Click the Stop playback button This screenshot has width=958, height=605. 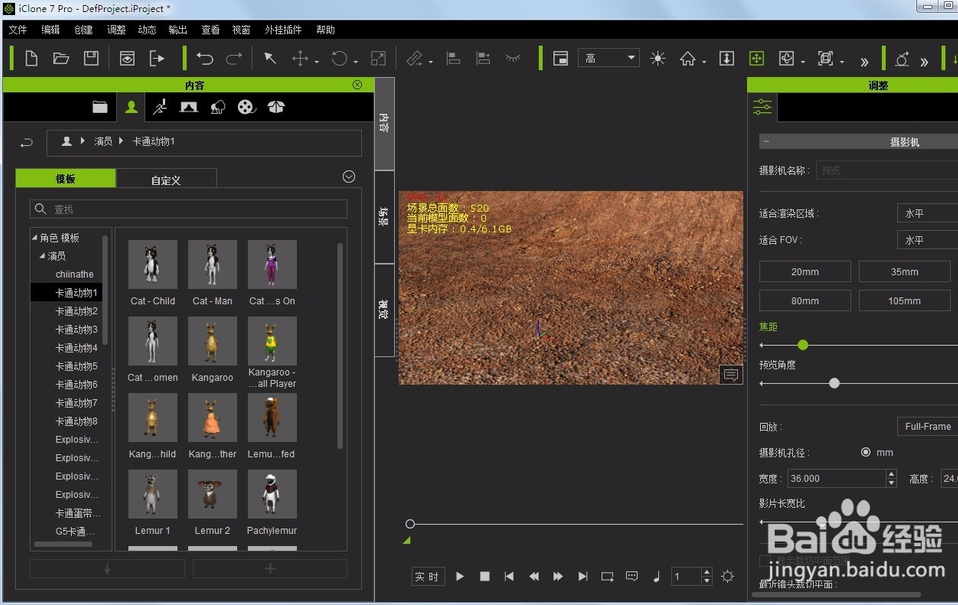coord(485,576)
